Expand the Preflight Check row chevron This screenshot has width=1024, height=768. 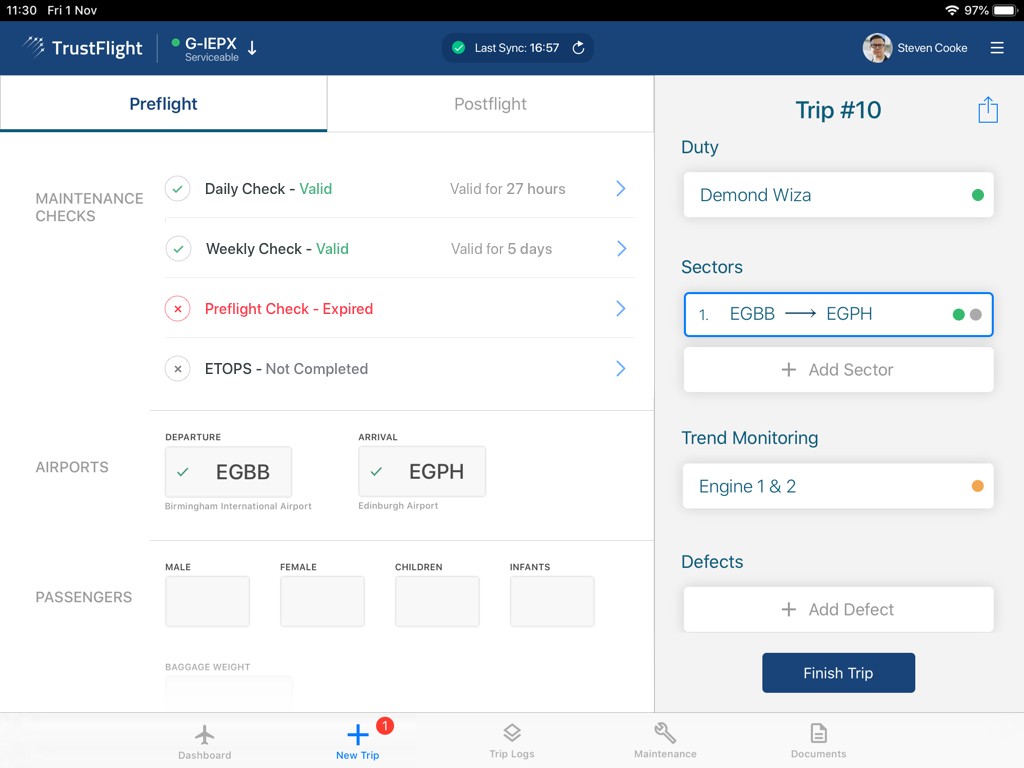pos(621,309)
